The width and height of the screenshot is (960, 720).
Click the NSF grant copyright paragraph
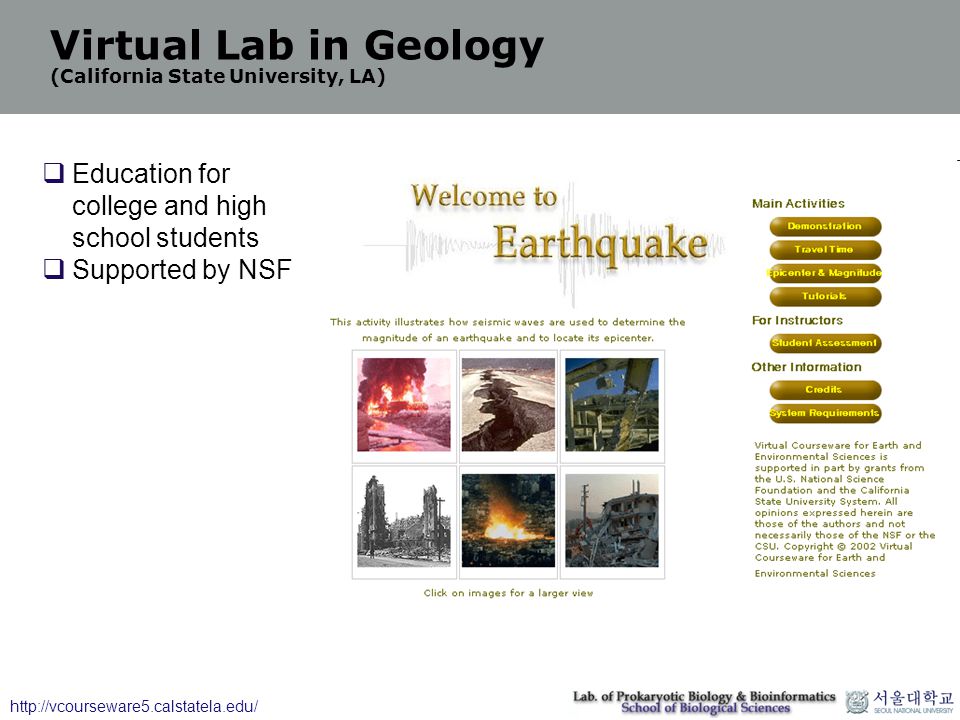(845, 509)
